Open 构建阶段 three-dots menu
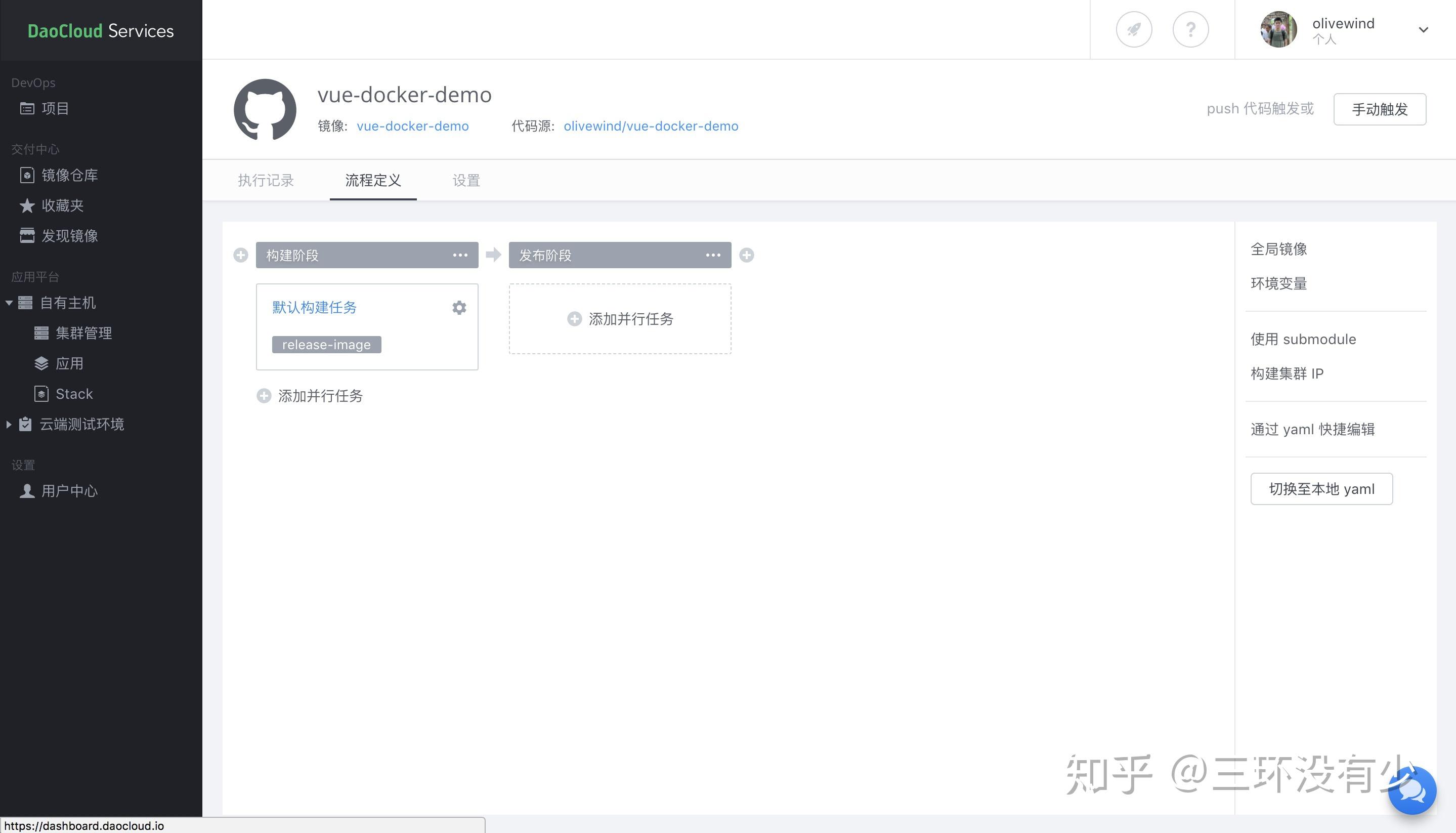Screen dimensions: 1456x833 point(460,255)
